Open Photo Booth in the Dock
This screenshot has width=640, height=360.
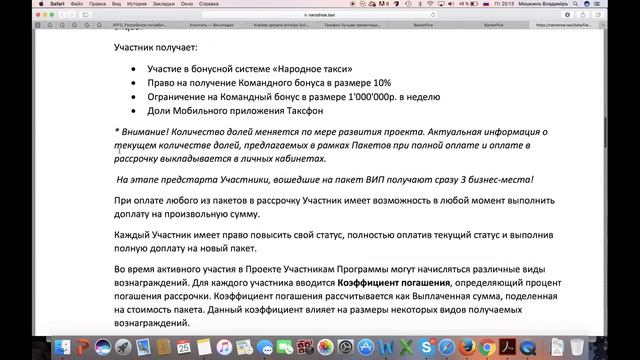point(305,347)
